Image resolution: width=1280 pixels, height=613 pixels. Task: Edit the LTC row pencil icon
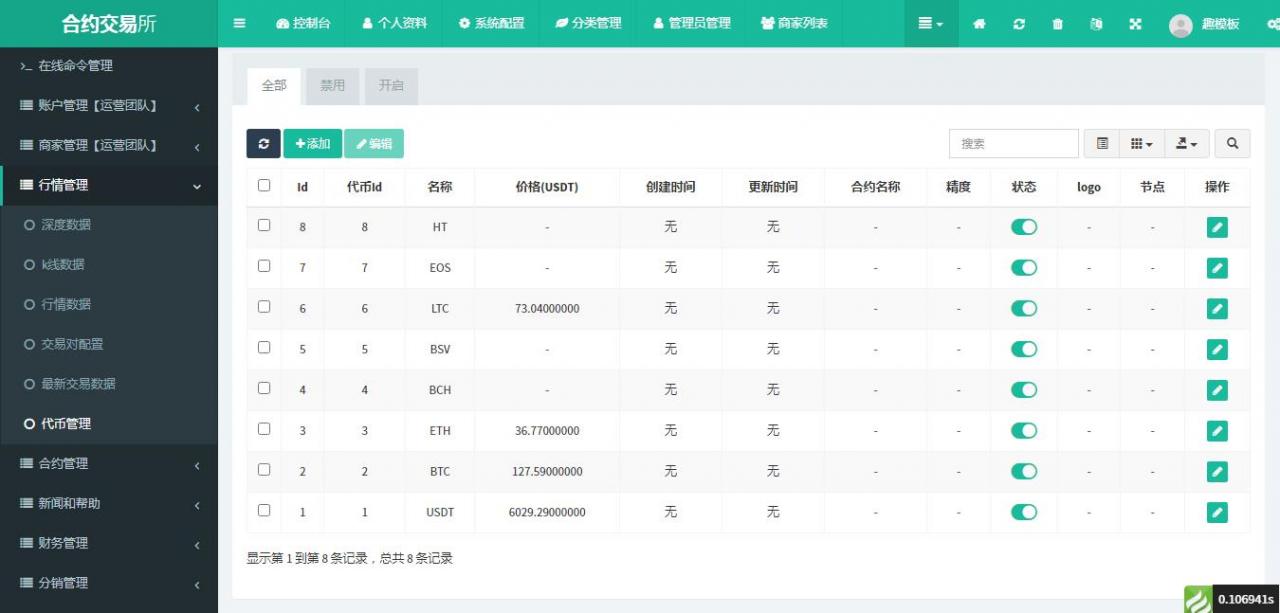[x=1217, y=309]
